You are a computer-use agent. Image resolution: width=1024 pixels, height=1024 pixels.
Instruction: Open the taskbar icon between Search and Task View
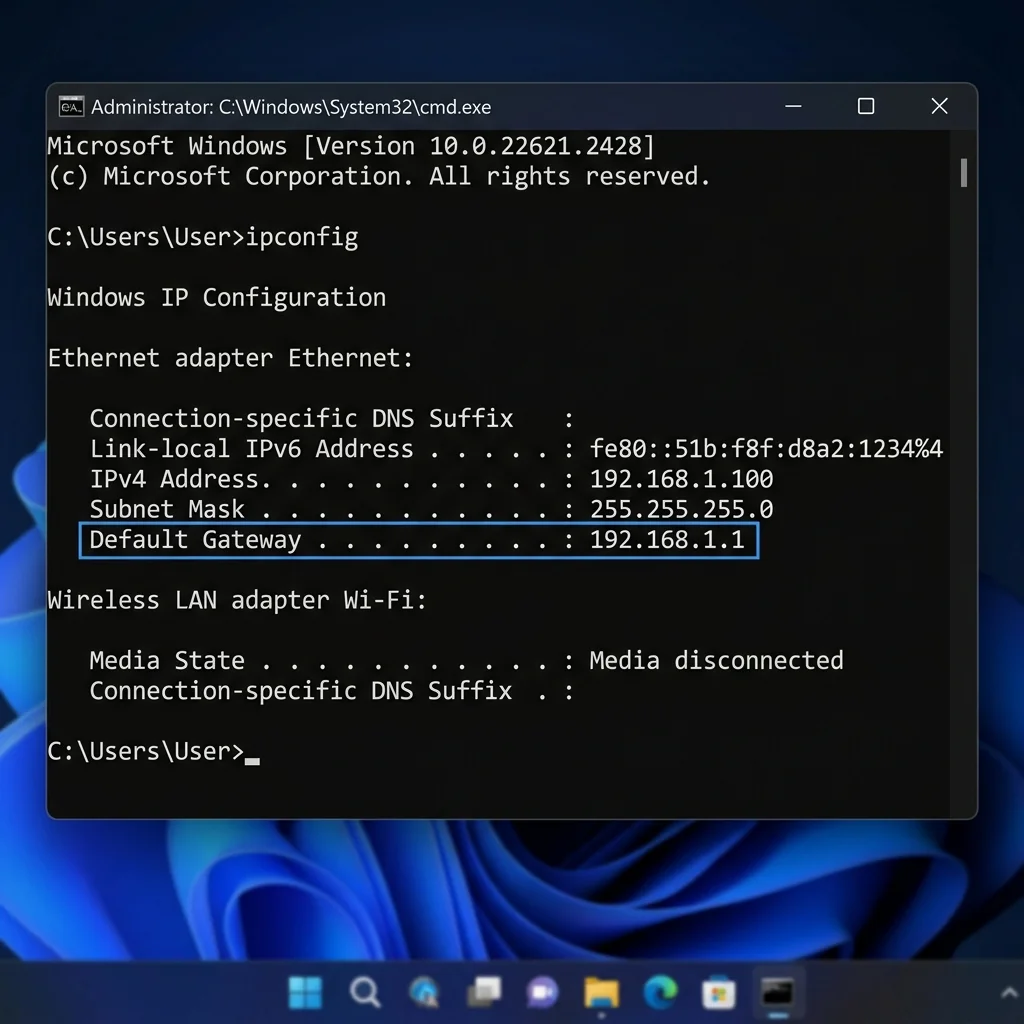[x=424, y=993]
